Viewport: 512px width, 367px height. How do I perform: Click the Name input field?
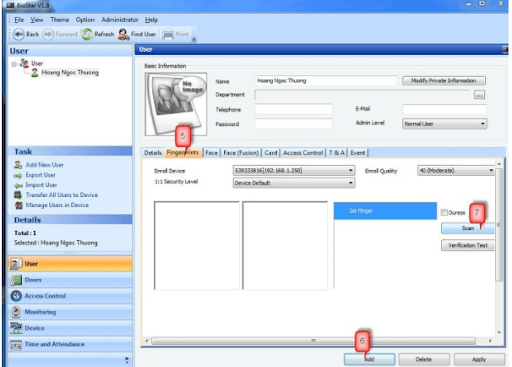(326, 81)
